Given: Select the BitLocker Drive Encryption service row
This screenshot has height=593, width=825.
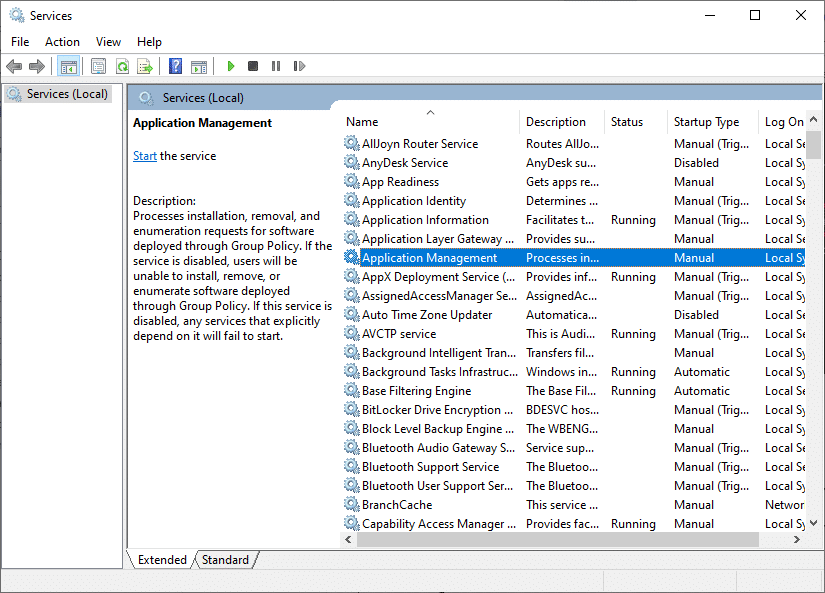Looking at the screenshot, I should [431, 410].
